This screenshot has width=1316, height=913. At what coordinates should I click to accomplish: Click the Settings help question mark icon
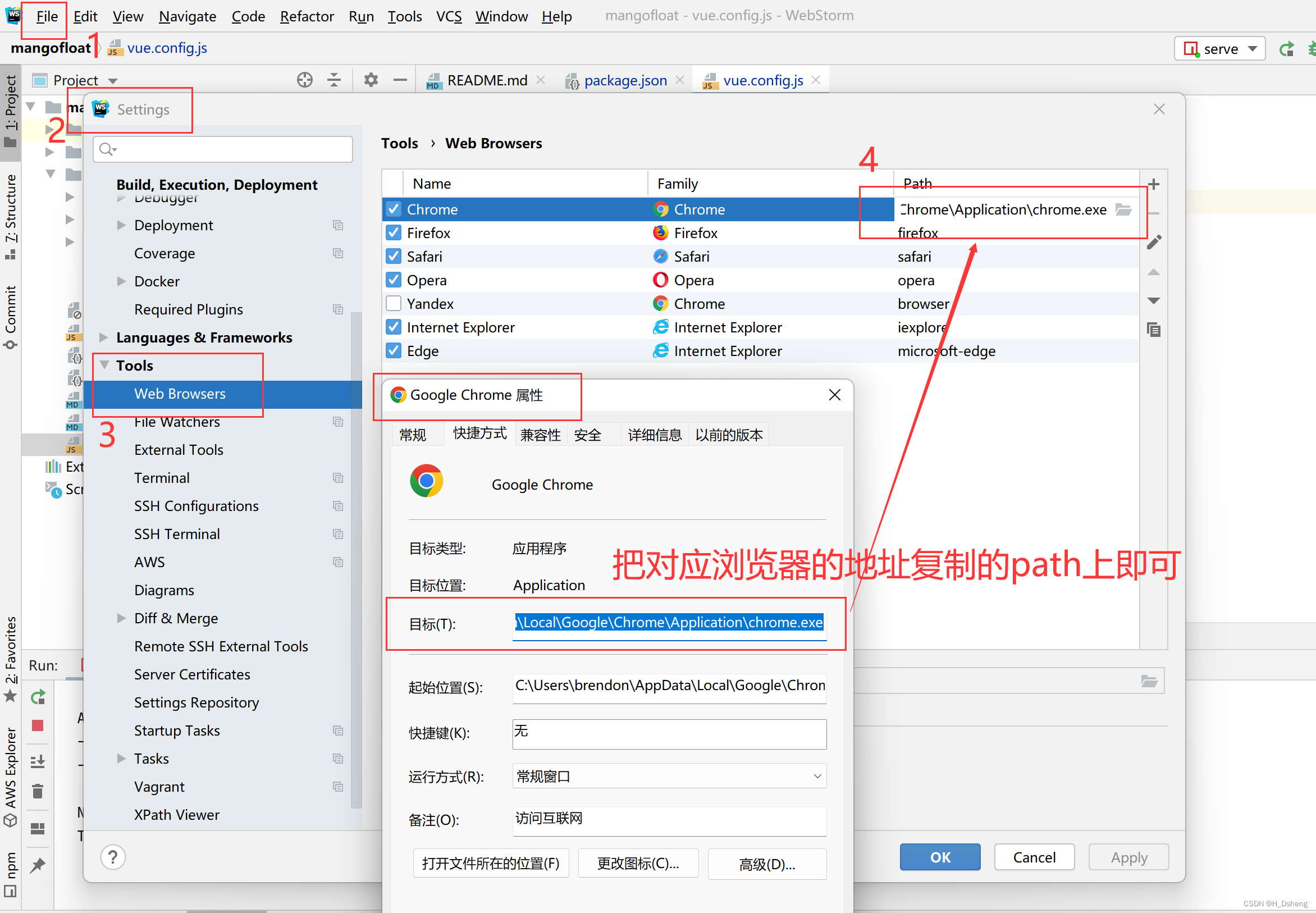point(113,857)
